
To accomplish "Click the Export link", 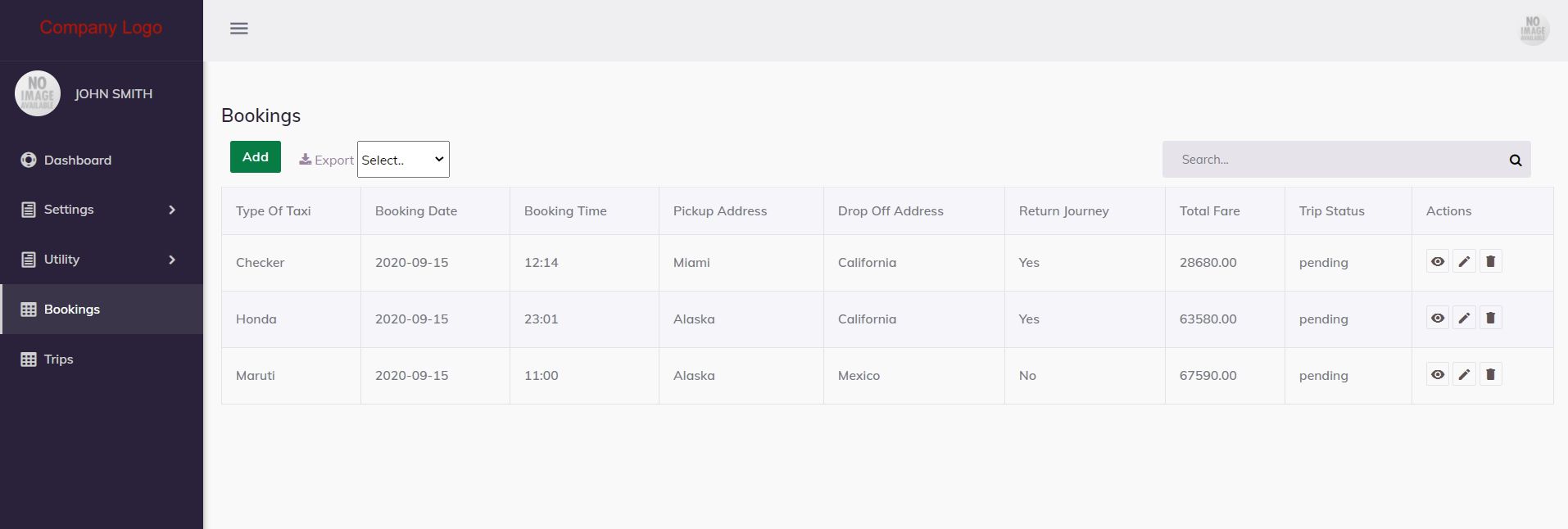I will pyautogui.click(x=327, y=161).
